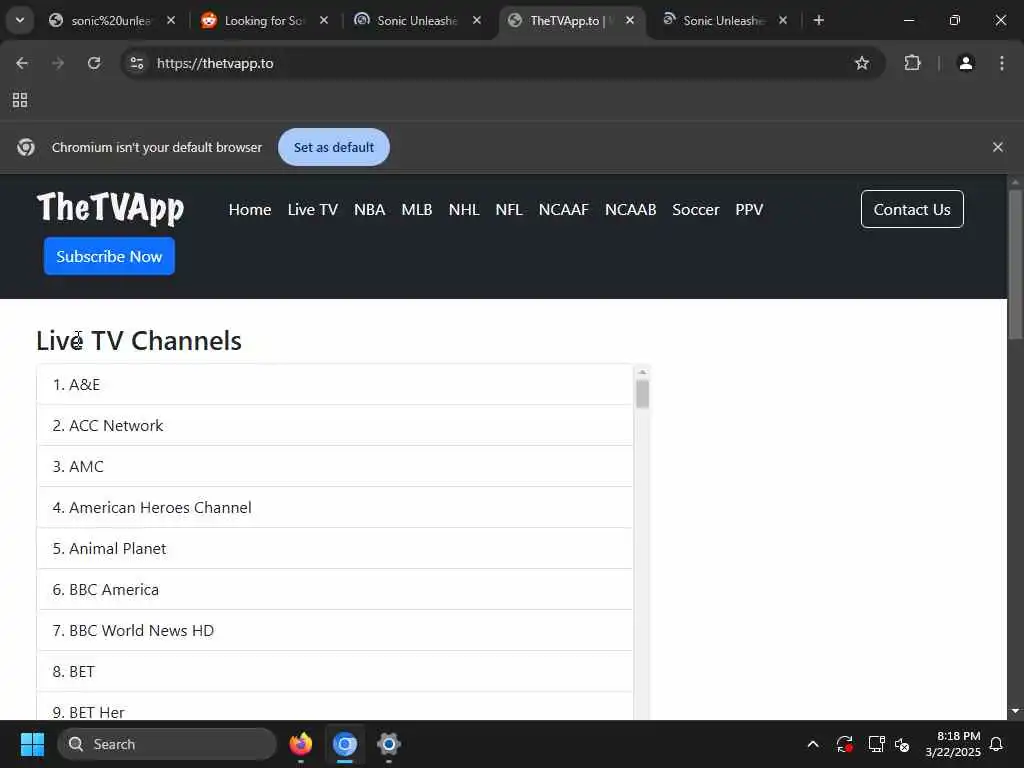Click the Chromium taskbar icon
1024x768 pixels.
[x=345, y=744]
